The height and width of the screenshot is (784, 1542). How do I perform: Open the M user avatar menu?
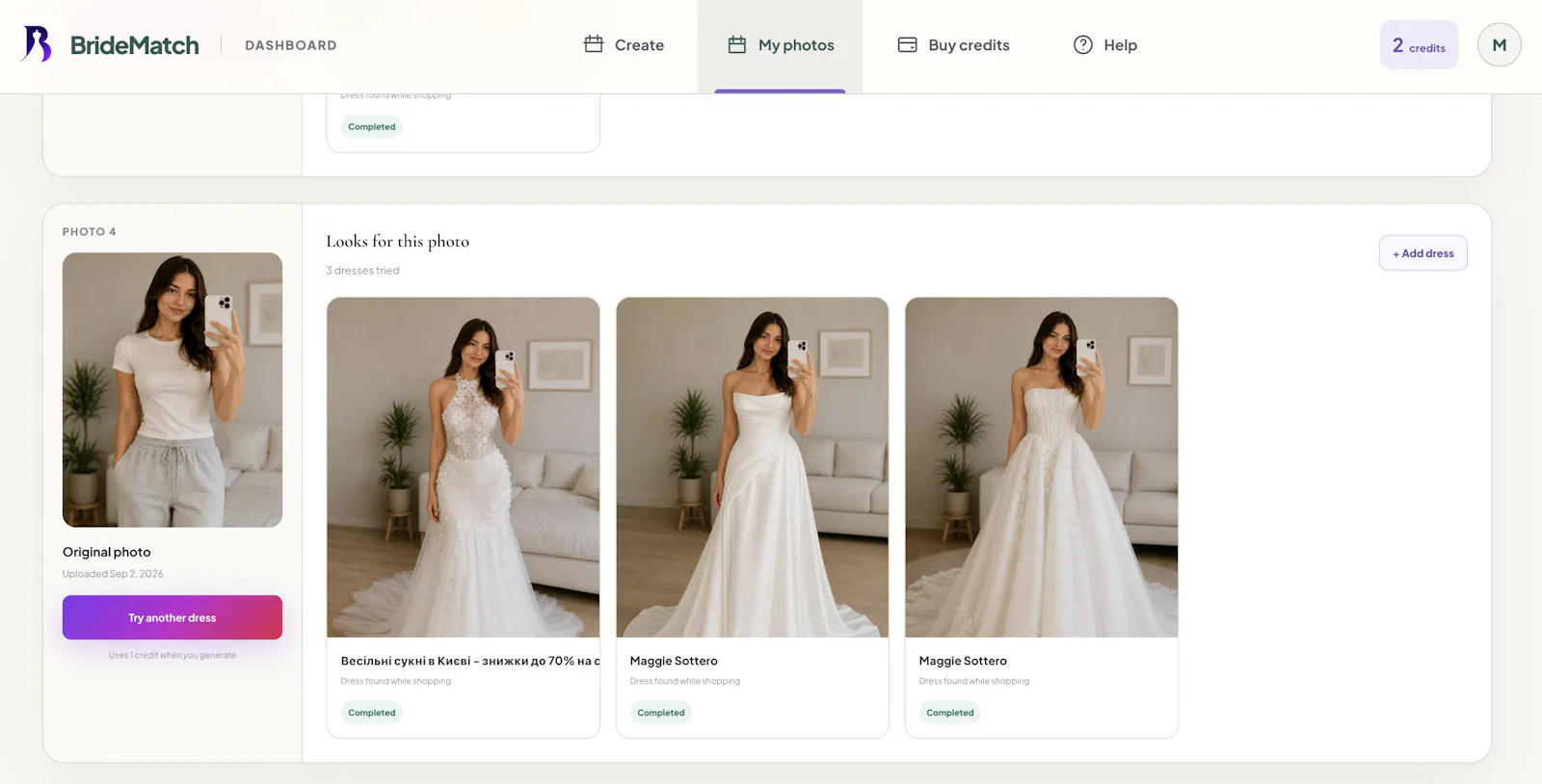coord(1500,44)
